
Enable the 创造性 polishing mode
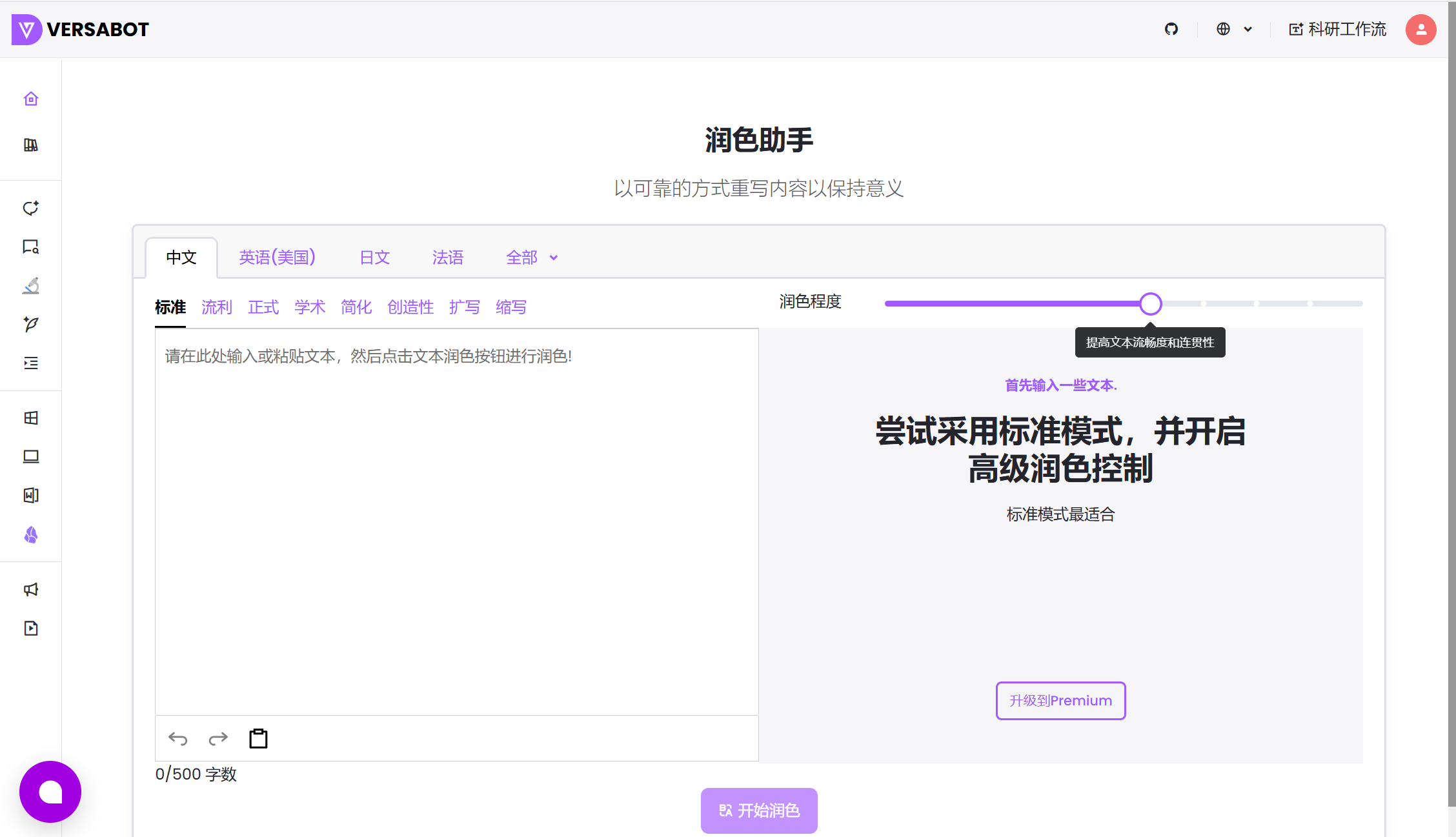(410, 307)
